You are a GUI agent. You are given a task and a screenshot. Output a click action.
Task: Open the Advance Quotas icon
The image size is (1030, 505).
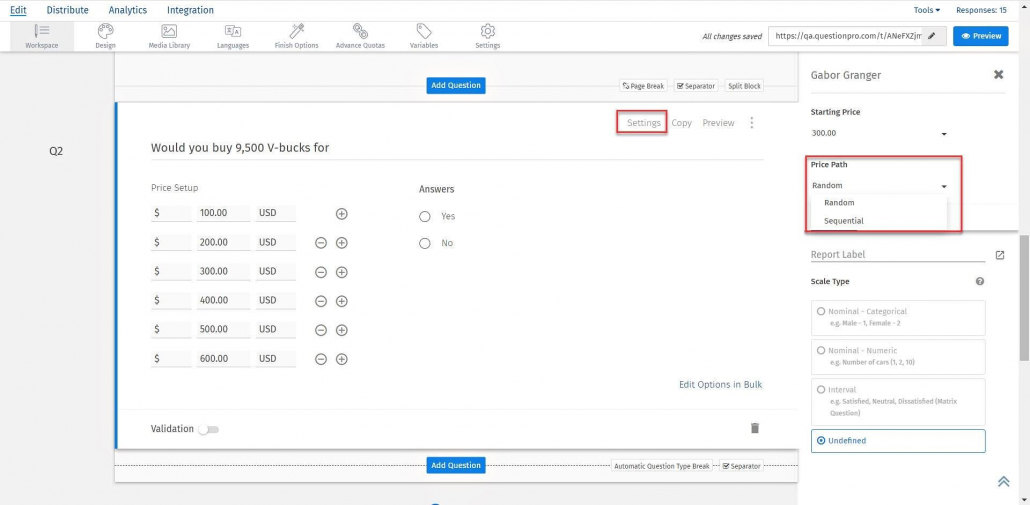(360, 32)
